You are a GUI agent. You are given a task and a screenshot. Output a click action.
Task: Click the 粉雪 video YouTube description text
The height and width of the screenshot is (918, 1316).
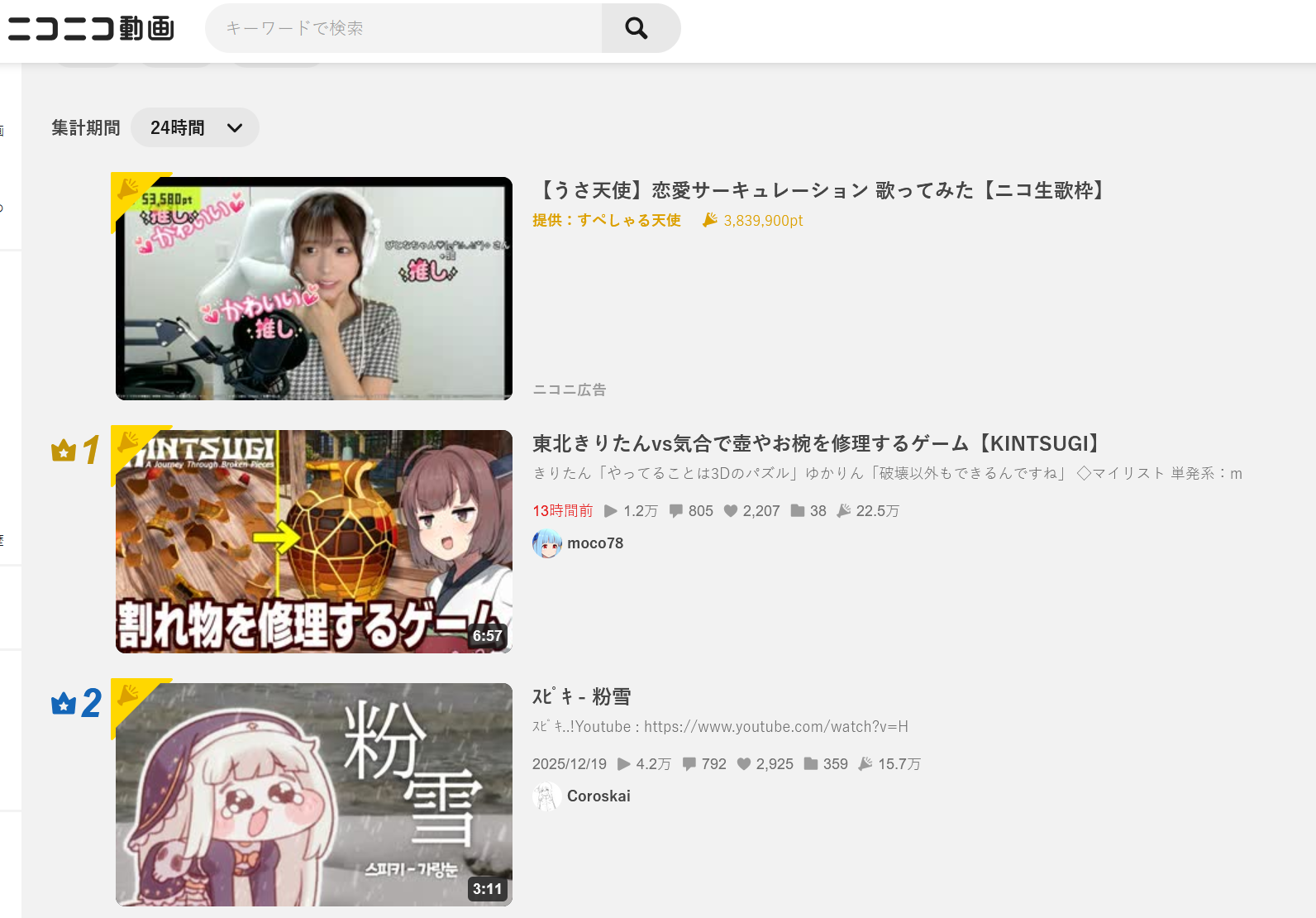(720, 726)
